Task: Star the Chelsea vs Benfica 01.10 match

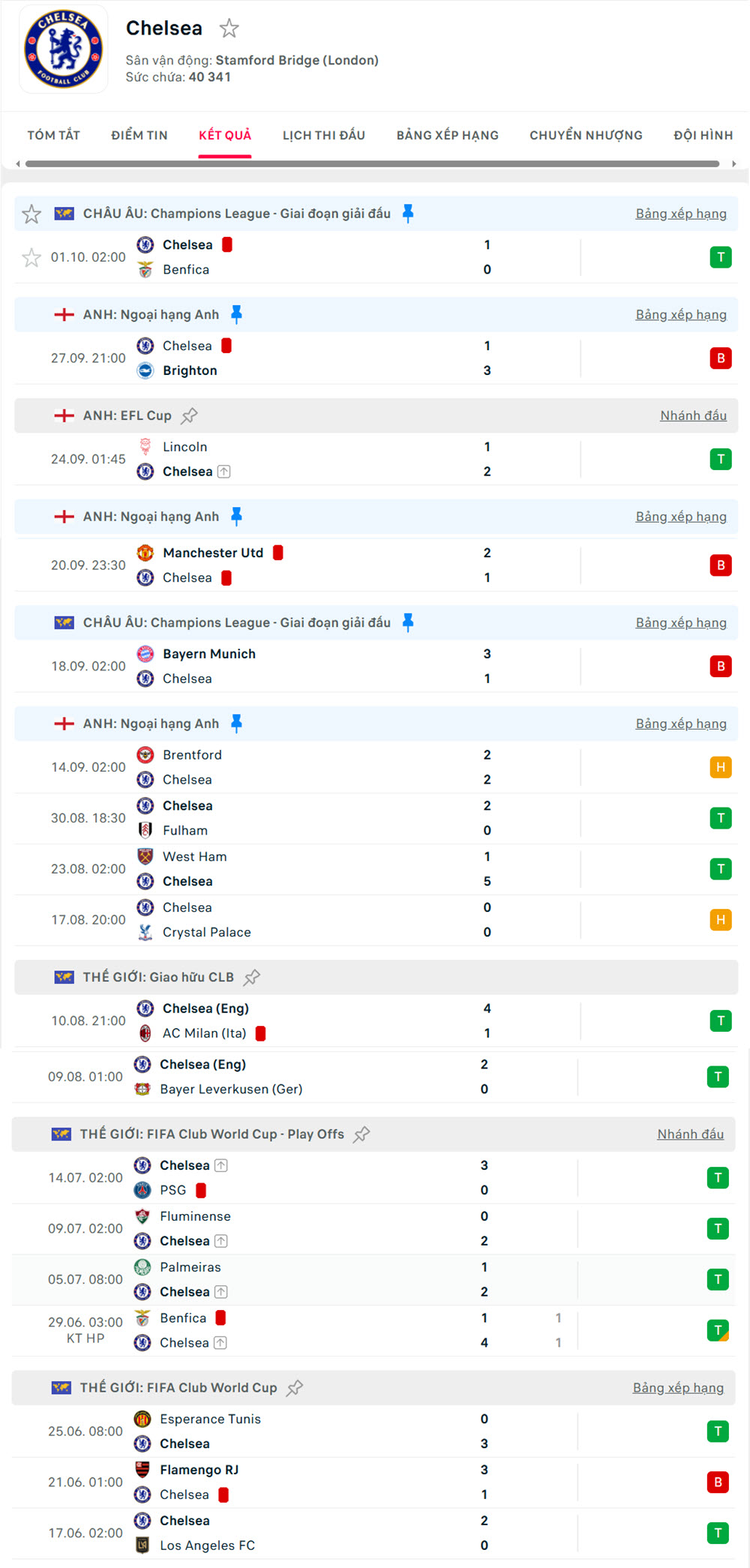Action: click(x=31, y=258)
